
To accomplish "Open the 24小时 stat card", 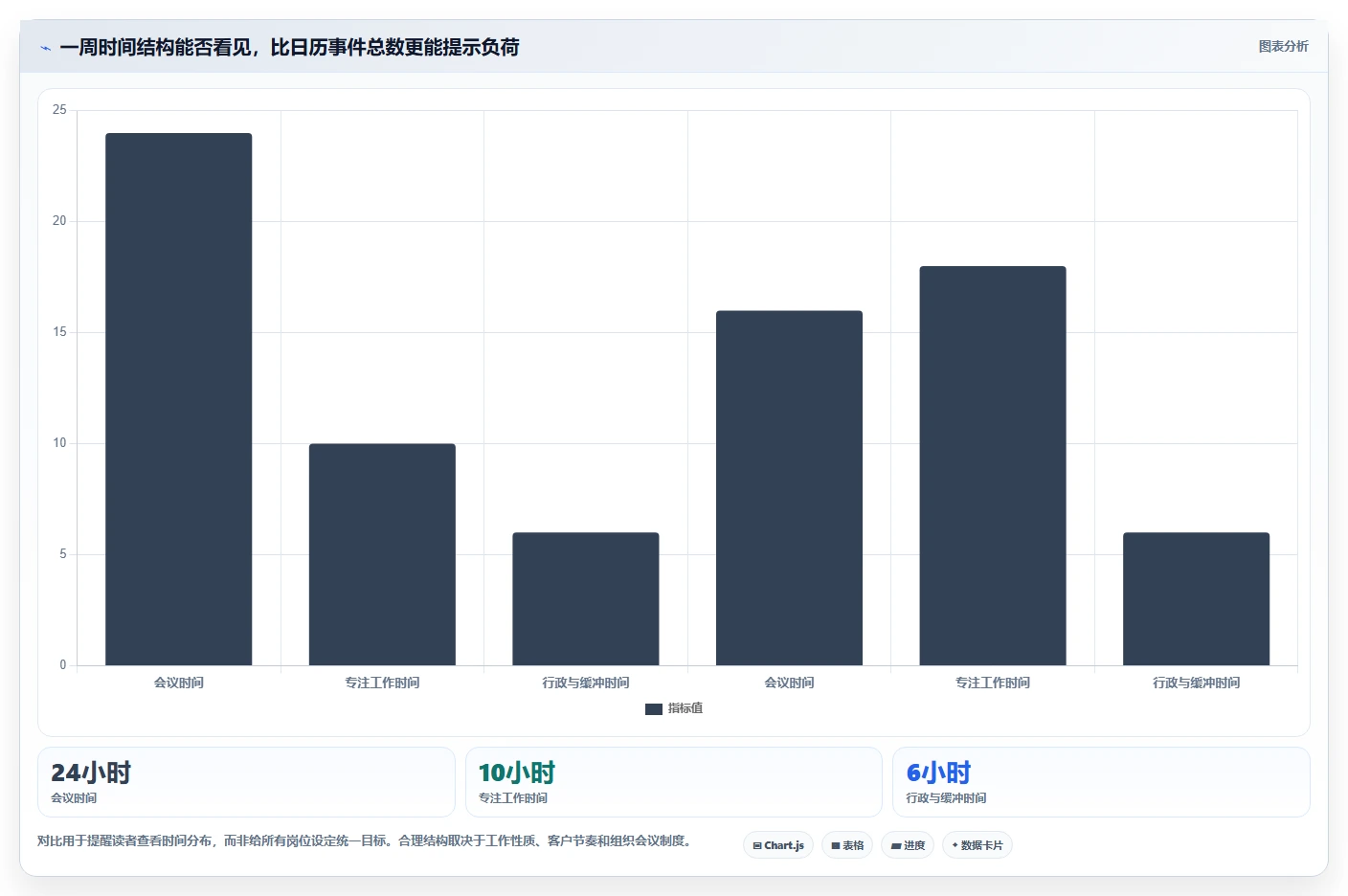I will point(246,782).
